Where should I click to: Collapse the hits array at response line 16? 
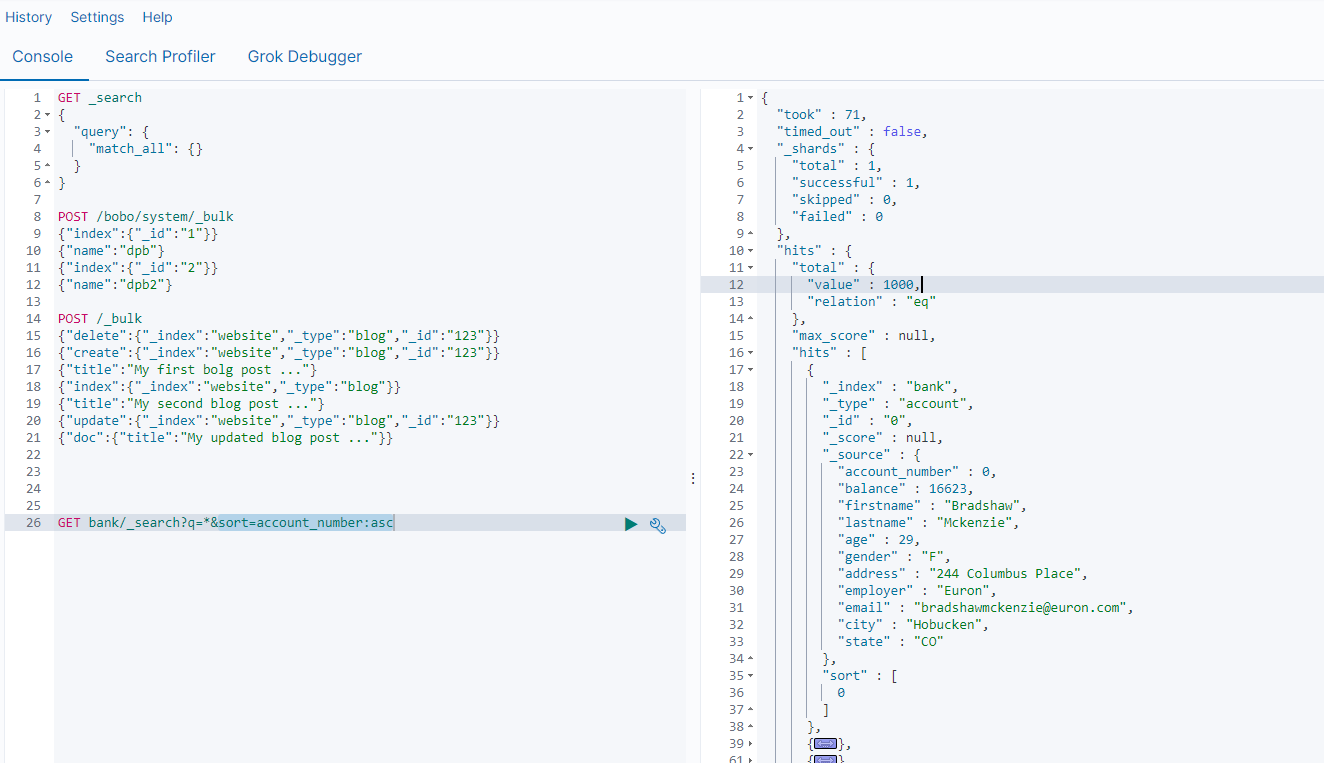[751, 353]
